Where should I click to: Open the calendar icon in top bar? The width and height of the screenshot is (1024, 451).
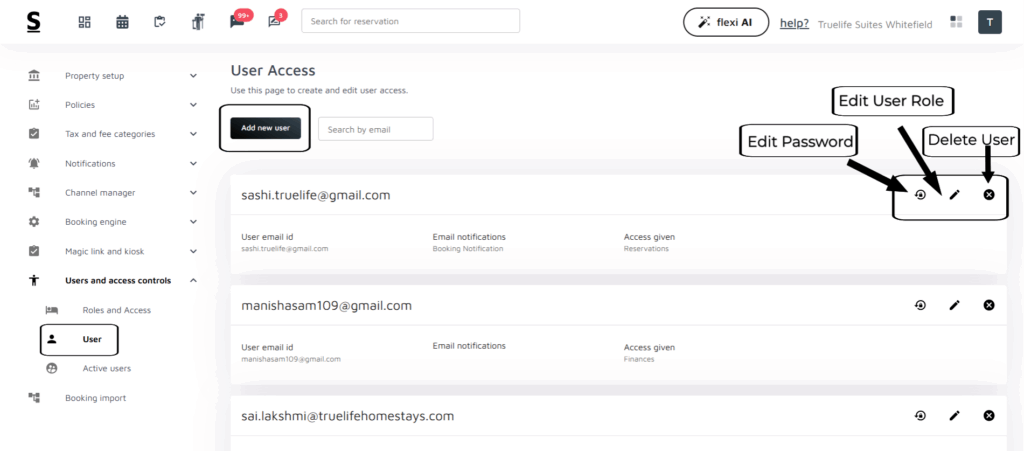coord(122,22)
